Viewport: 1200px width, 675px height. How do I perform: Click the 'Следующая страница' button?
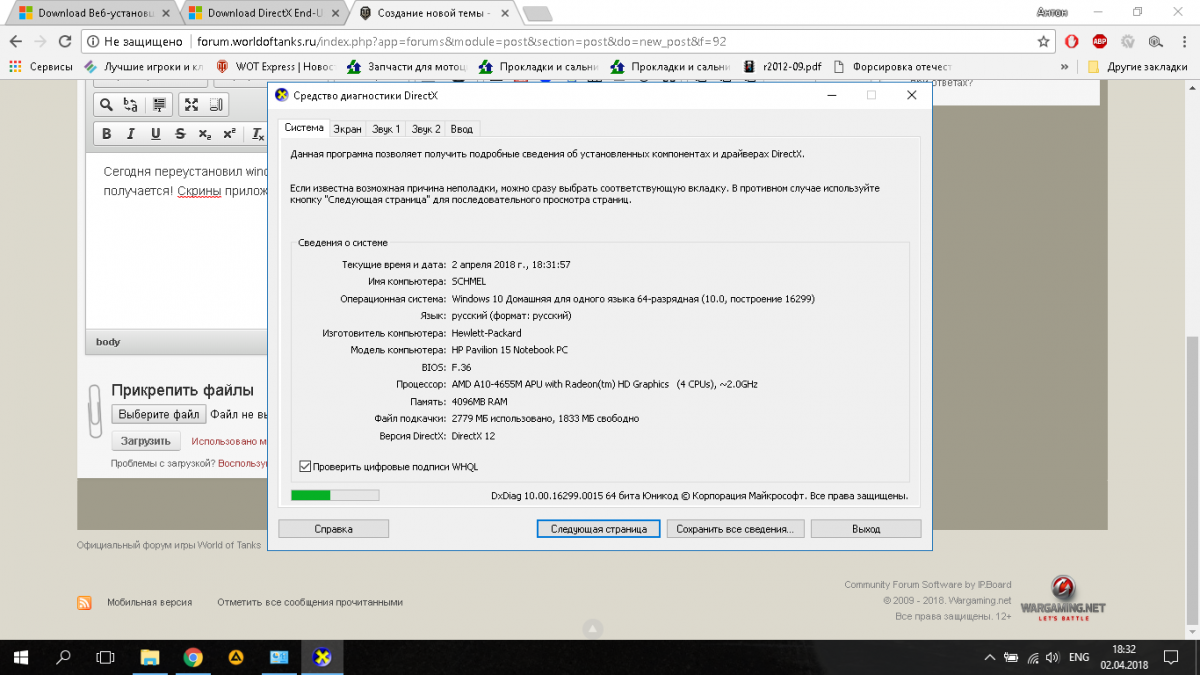coord(598,529)
